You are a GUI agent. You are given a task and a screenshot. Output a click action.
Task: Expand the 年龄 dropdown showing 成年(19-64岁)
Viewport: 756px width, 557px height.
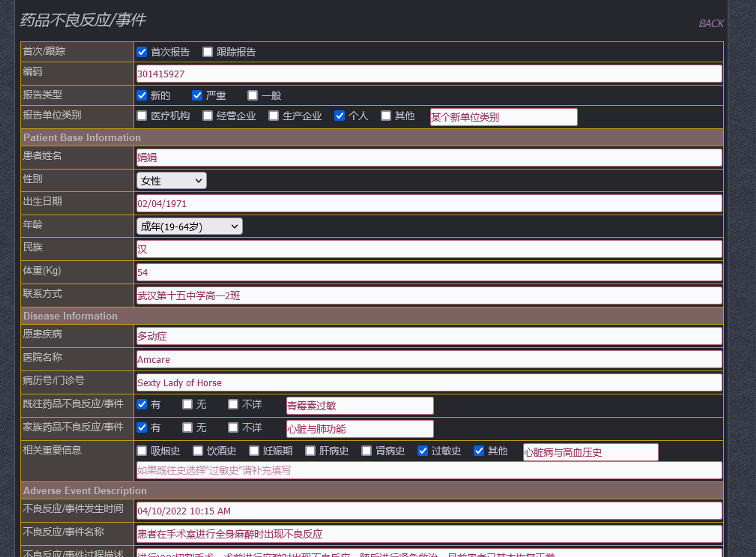pos(189,227)
